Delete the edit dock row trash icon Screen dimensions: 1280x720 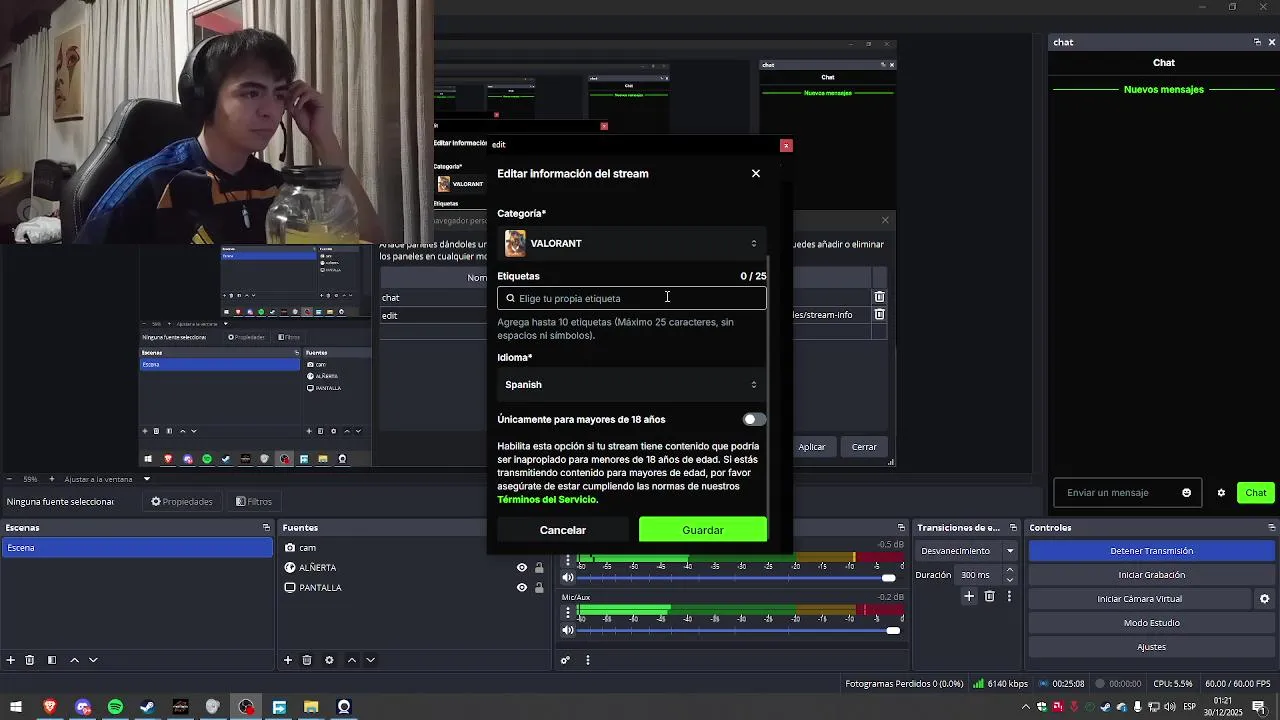(x=879, y=315)
